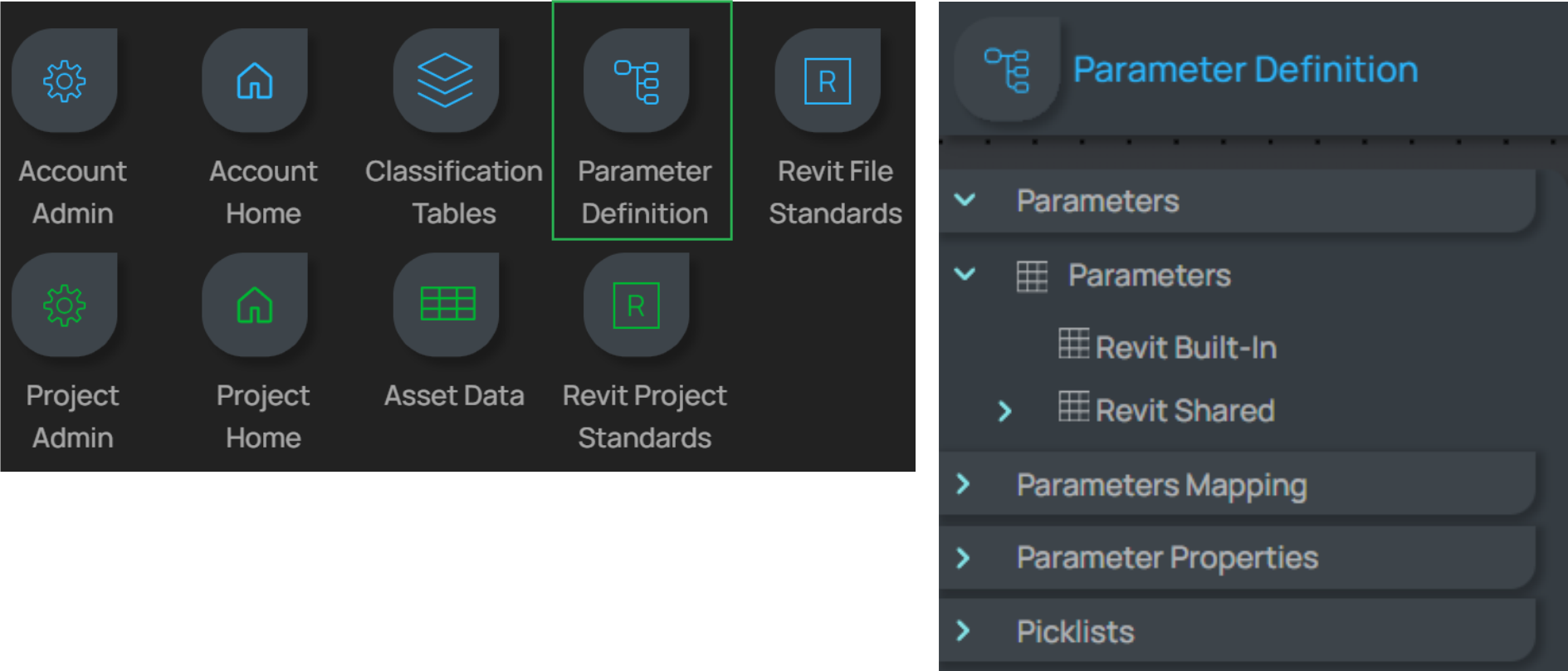Select the Revit Built-In tree item
This screenshot has width=1568, height=671.
[x=1185, y=347]
